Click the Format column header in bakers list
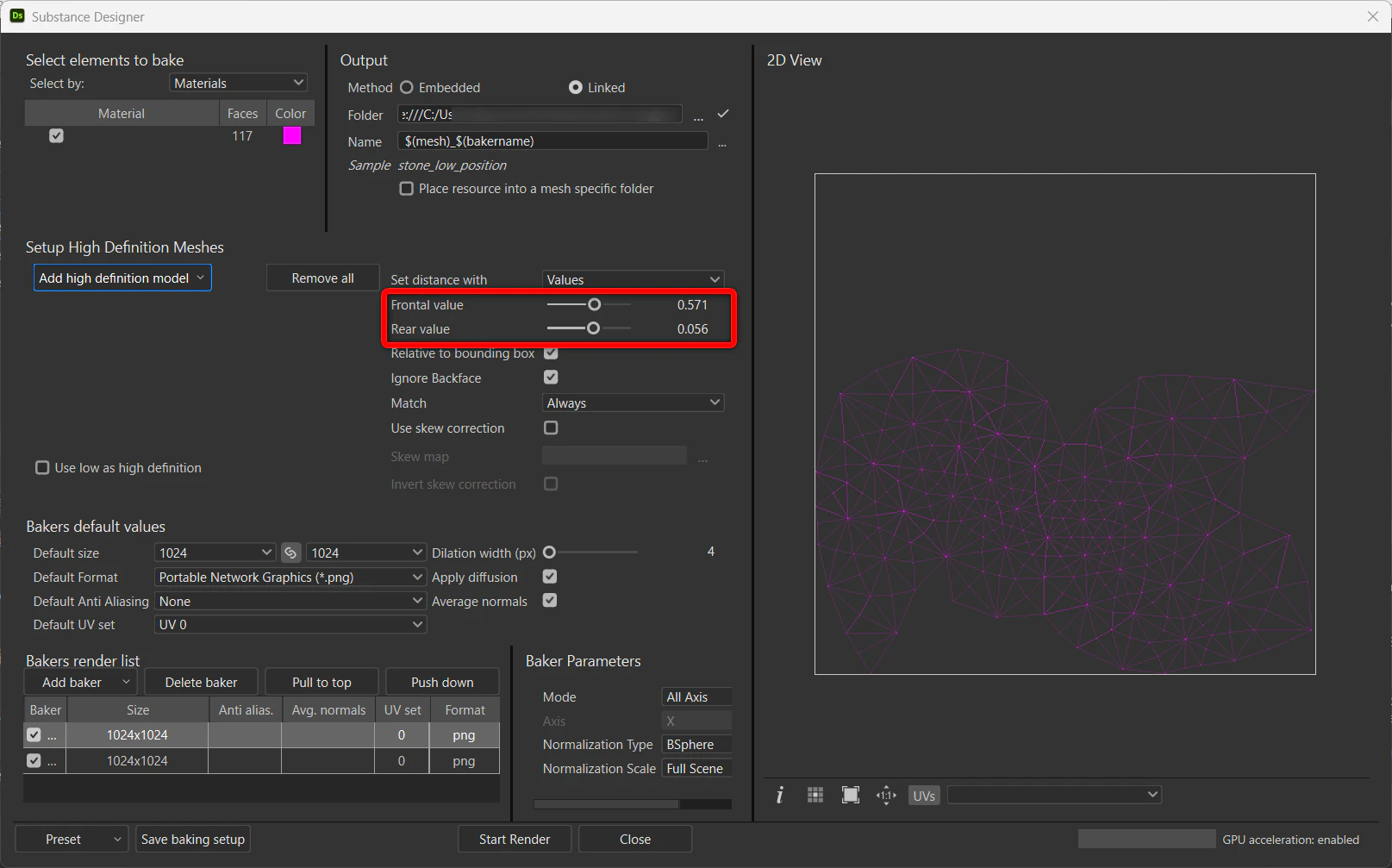Screen dimensions: 1392x868 point(465,710)
